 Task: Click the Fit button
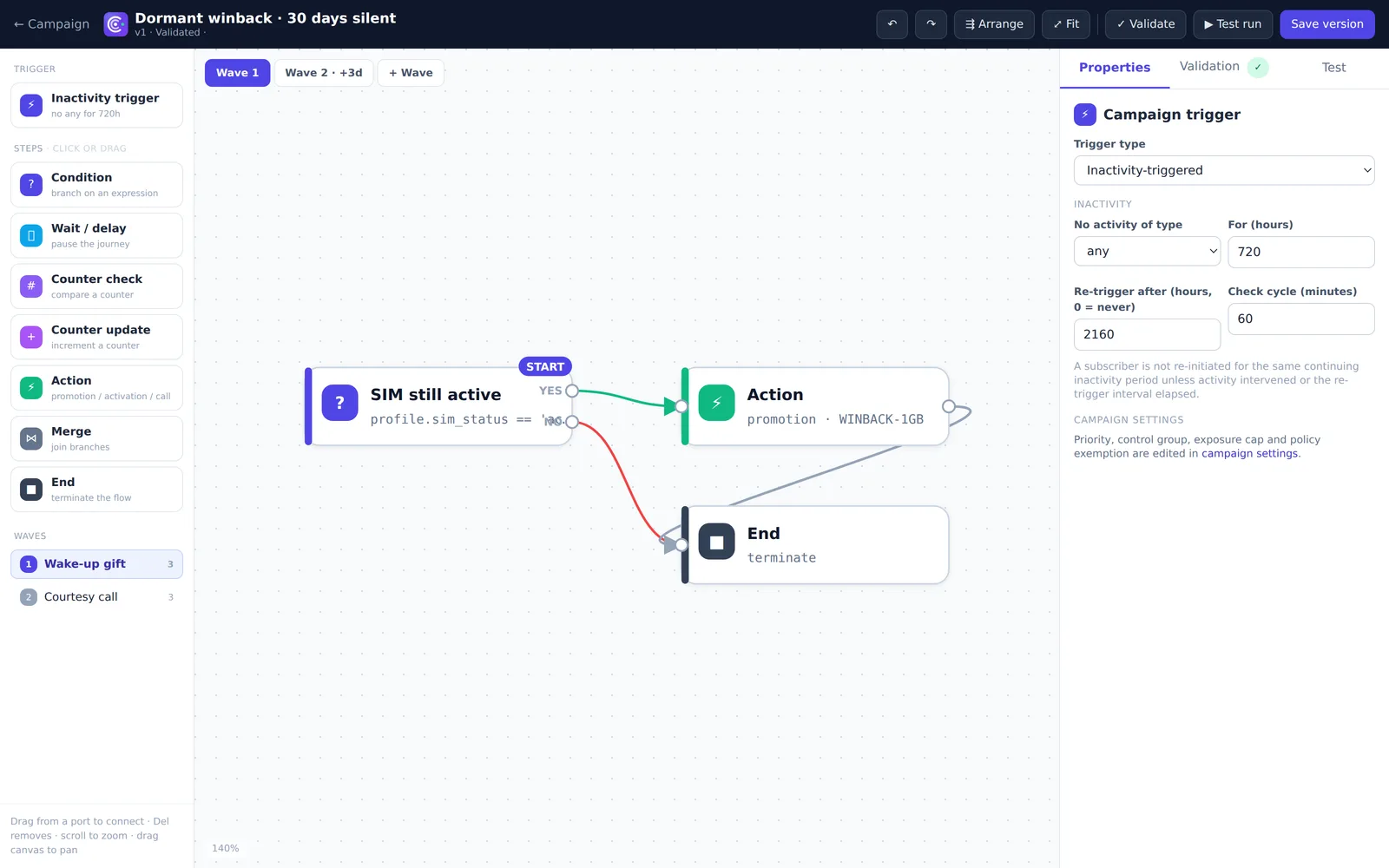(x=1066, y=24)
